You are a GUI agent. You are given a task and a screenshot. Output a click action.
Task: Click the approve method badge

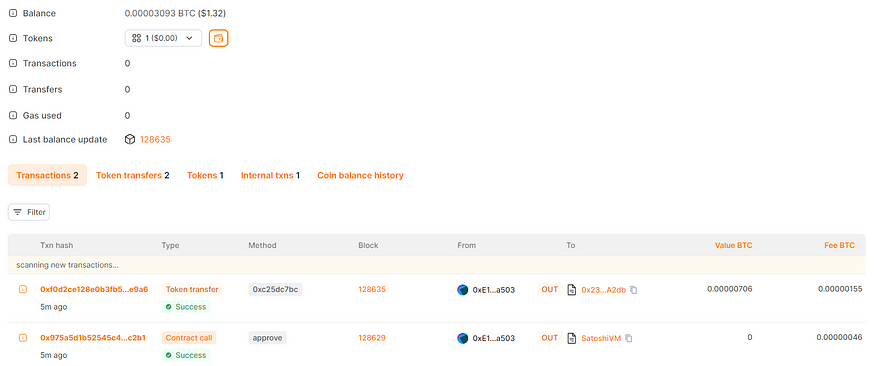[x=267, y=338]
